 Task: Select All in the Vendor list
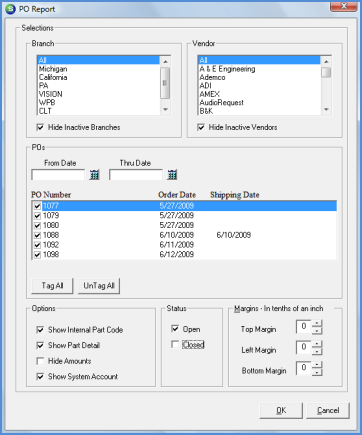click(259, 60)
